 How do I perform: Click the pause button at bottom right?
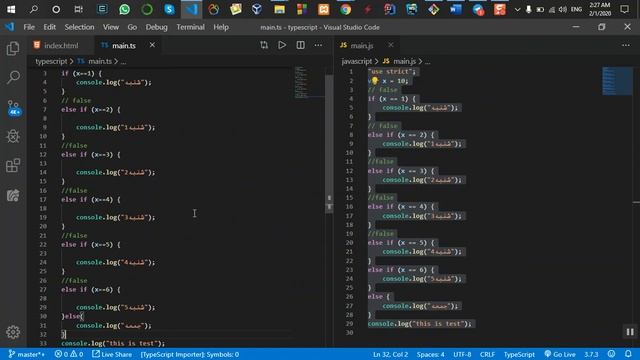coord(630,332)
